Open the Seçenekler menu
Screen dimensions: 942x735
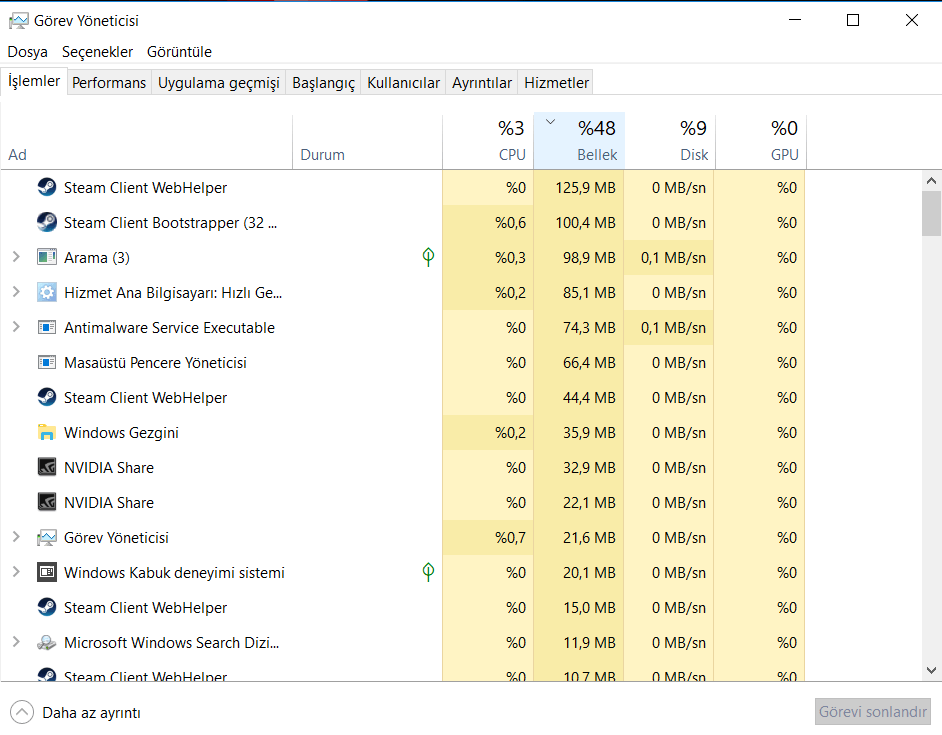(97, 51)
